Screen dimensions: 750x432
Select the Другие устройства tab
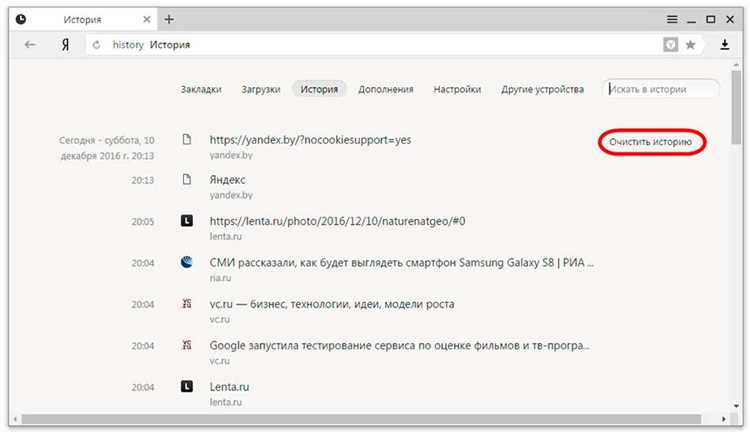(542, 89)
